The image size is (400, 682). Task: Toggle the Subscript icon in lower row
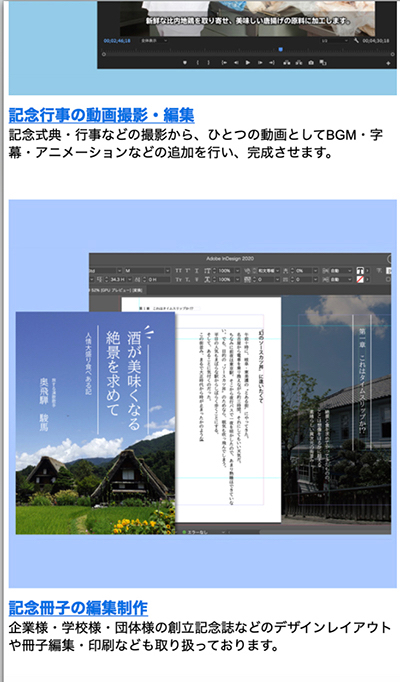coord(187,279)
